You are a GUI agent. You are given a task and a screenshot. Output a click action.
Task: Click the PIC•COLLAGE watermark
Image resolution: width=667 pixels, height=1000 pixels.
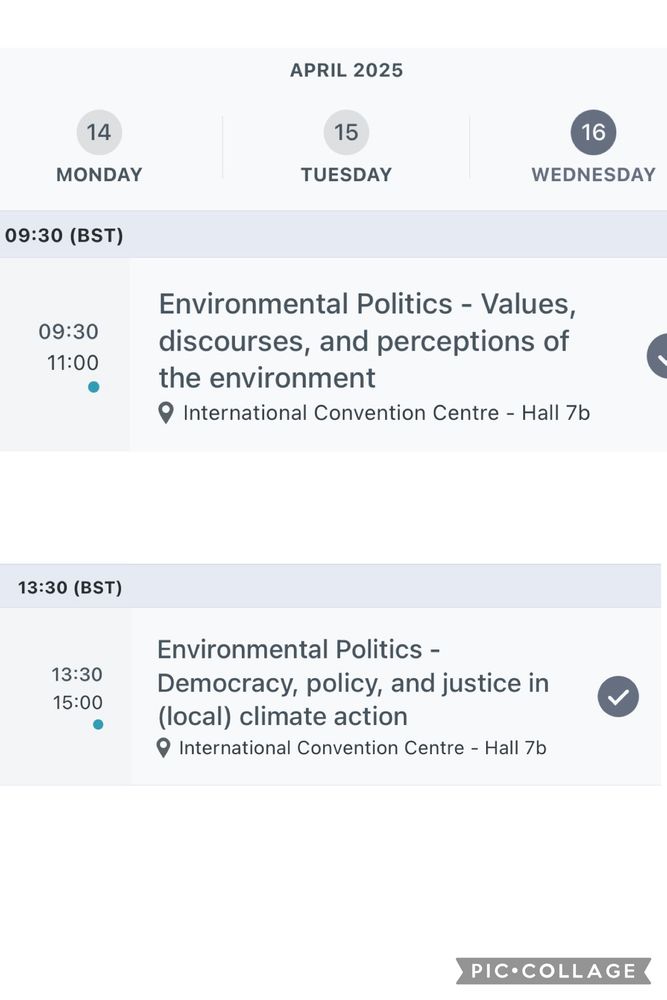tap(555, 971)
